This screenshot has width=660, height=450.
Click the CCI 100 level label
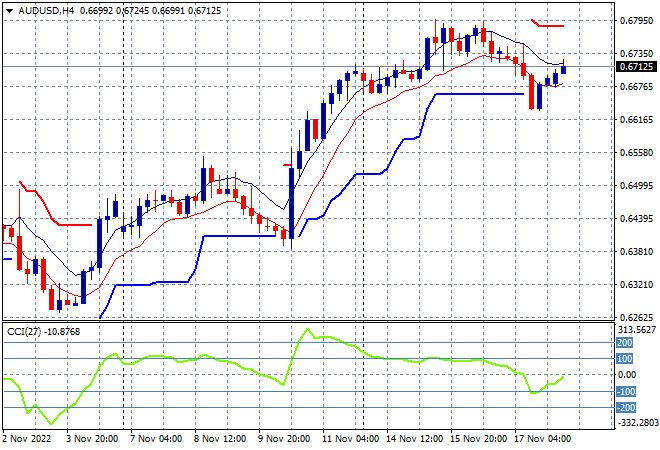[x=625, y=359]
